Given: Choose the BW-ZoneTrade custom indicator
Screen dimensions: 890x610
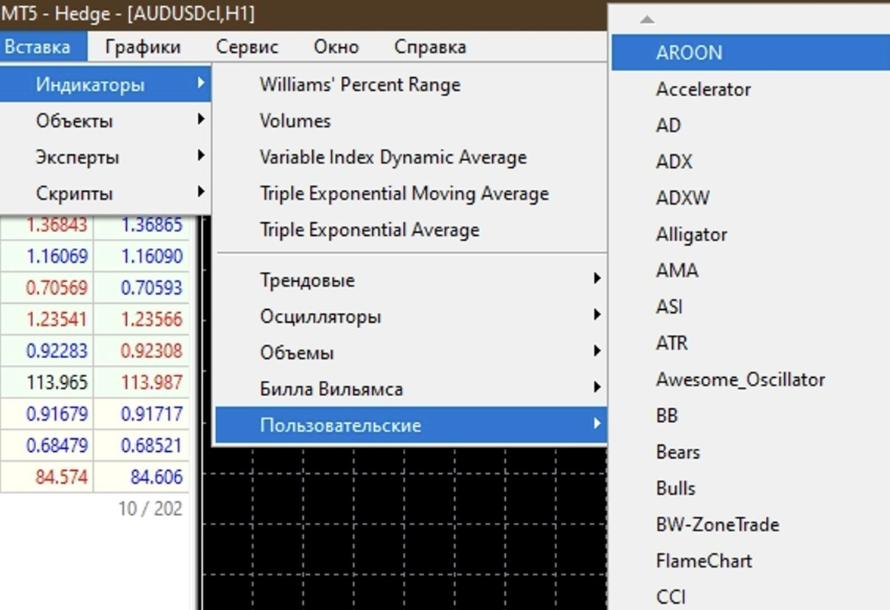Looking at the screenshot, I should tap(750, 525).
